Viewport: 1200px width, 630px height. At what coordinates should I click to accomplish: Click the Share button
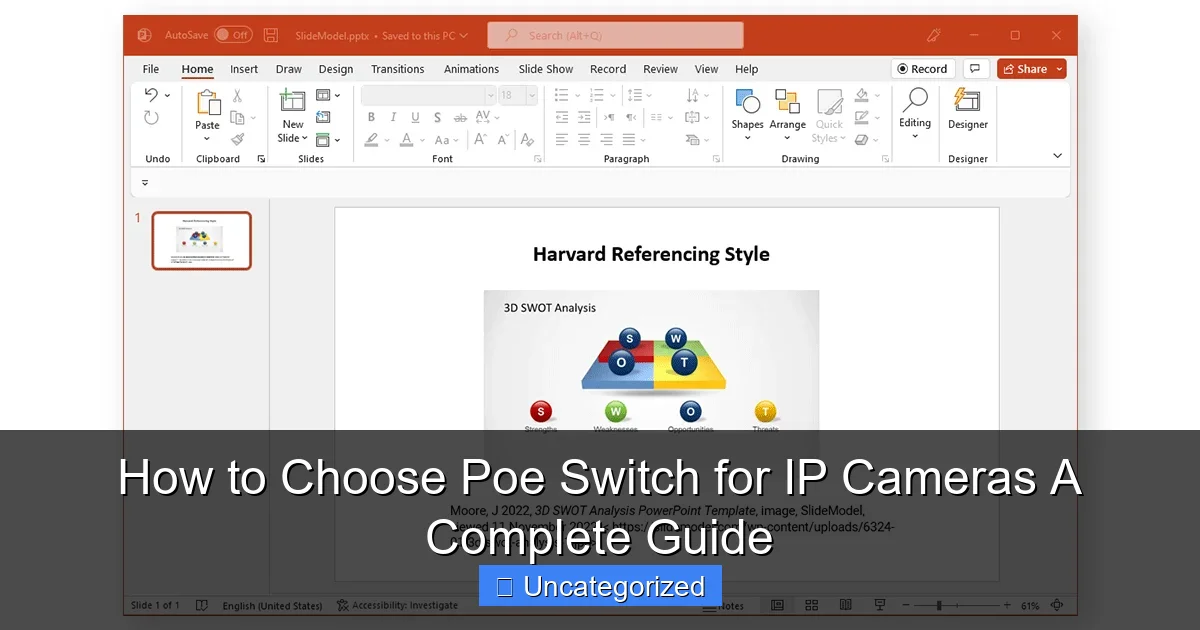coord(1031,68)
